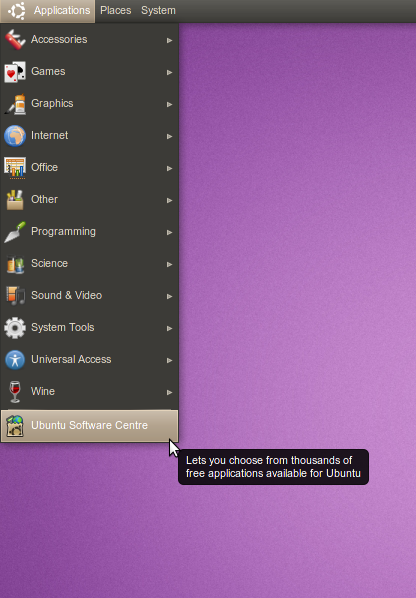Select the Graphics label
Image resolution: width=416 pixels, height=598 pixels.
52,103
